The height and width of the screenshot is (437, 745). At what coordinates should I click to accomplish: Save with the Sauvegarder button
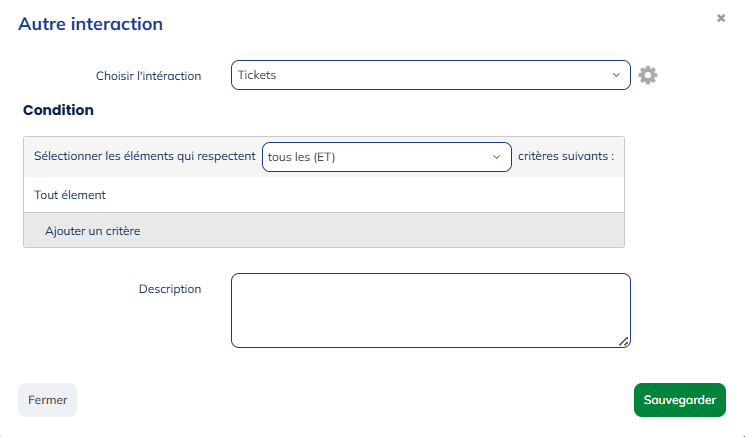[679, 400]
